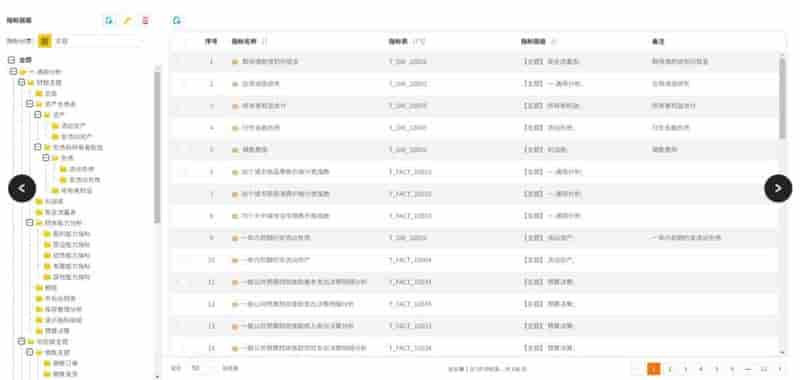The width and height of the screenshot is (800, 380).
Task: Go to page 4 in the pagination
Action: [702, 369]
